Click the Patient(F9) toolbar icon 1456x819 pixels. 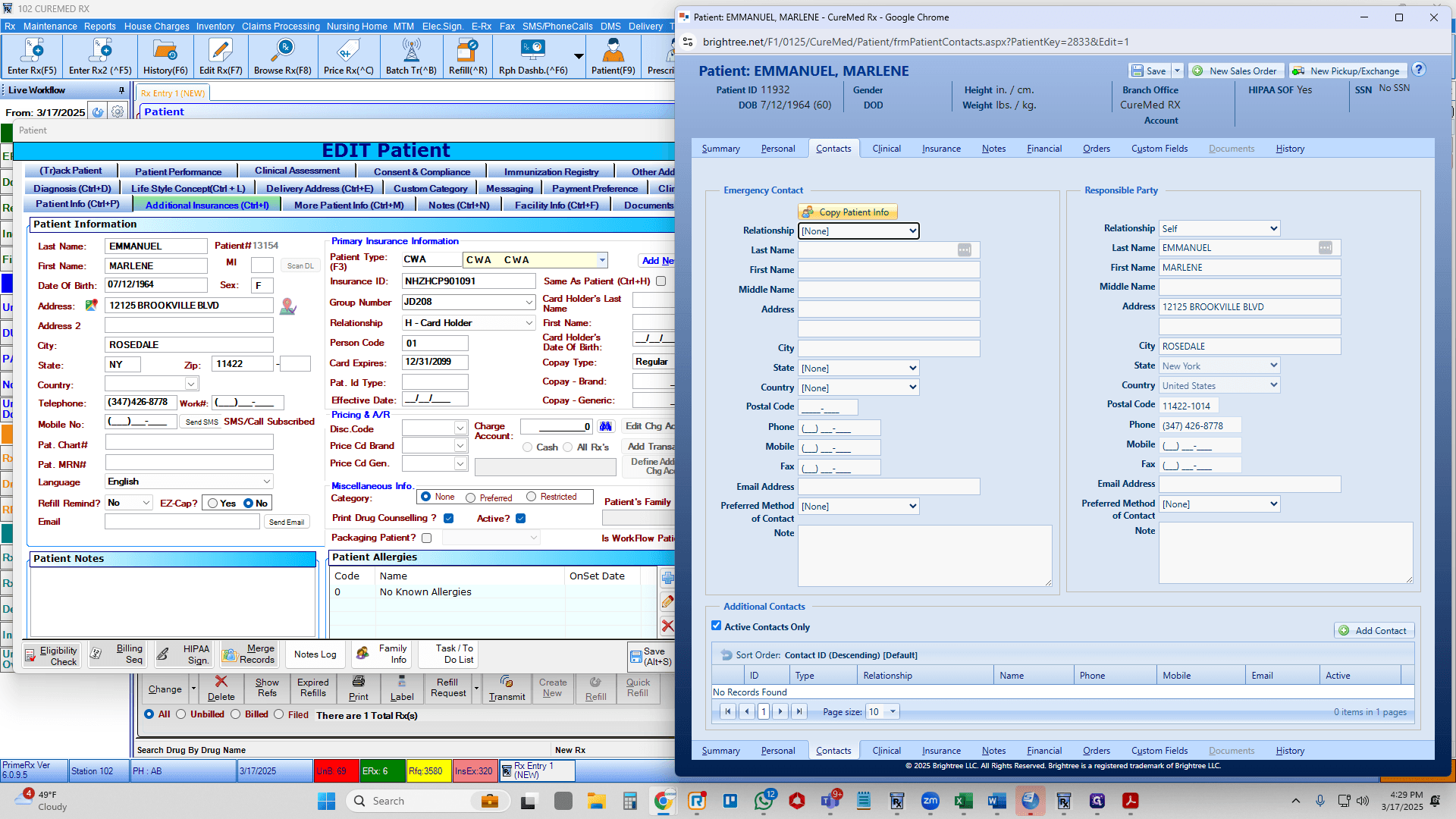tap(613, 57)
